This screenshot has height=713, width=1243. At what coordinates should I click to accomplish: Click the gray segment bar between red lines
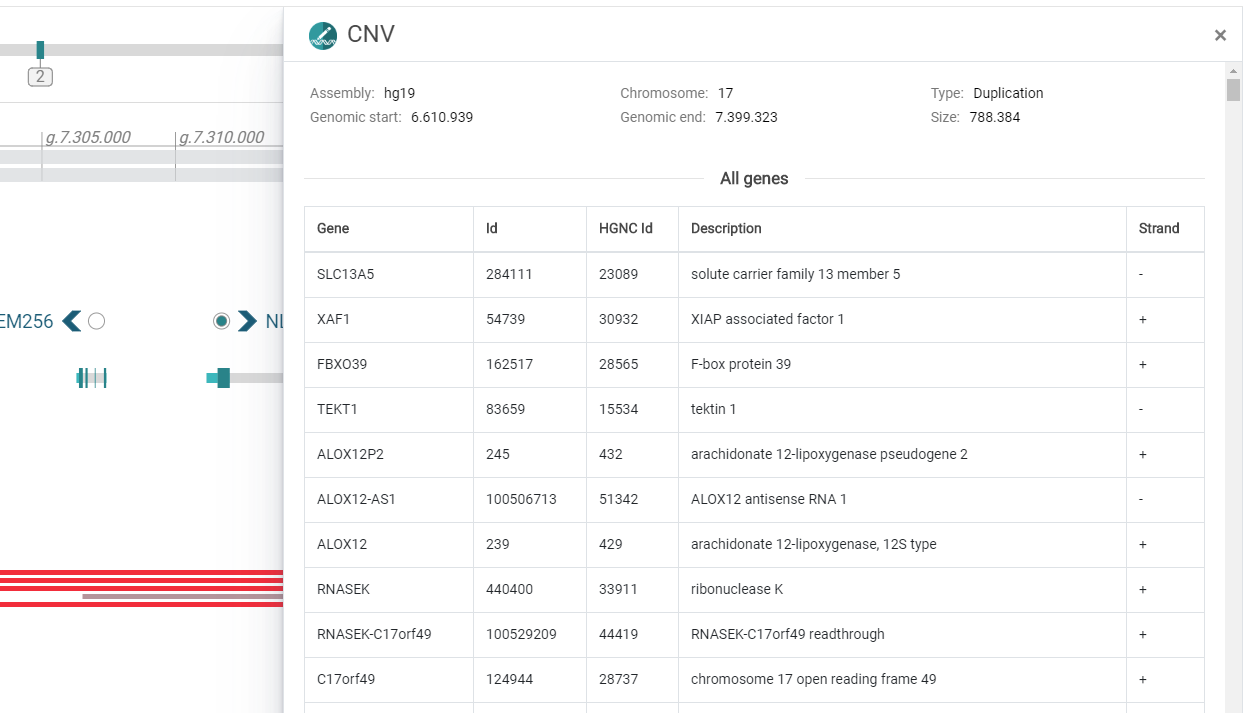point(180,596)
